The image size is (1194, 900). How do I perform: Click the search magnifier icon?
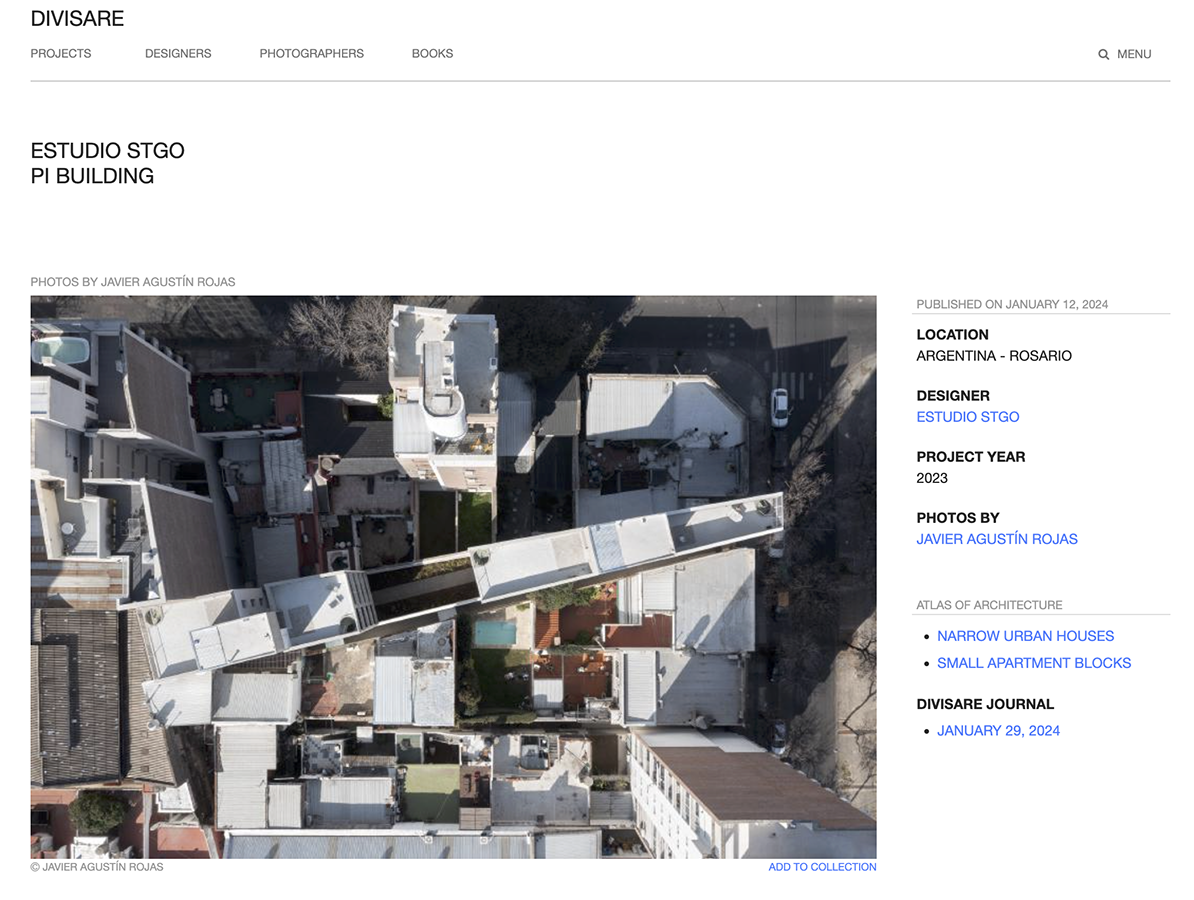(x=1103, y=54)
